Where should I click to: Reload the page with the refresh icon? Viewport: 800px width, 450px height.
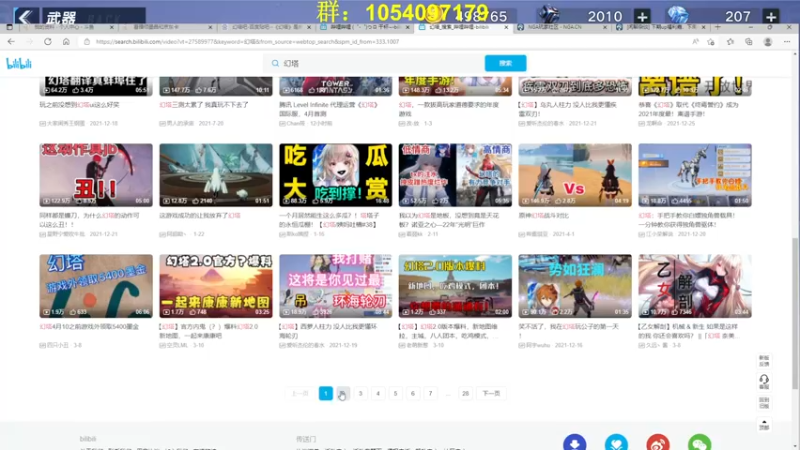[47, 42]
